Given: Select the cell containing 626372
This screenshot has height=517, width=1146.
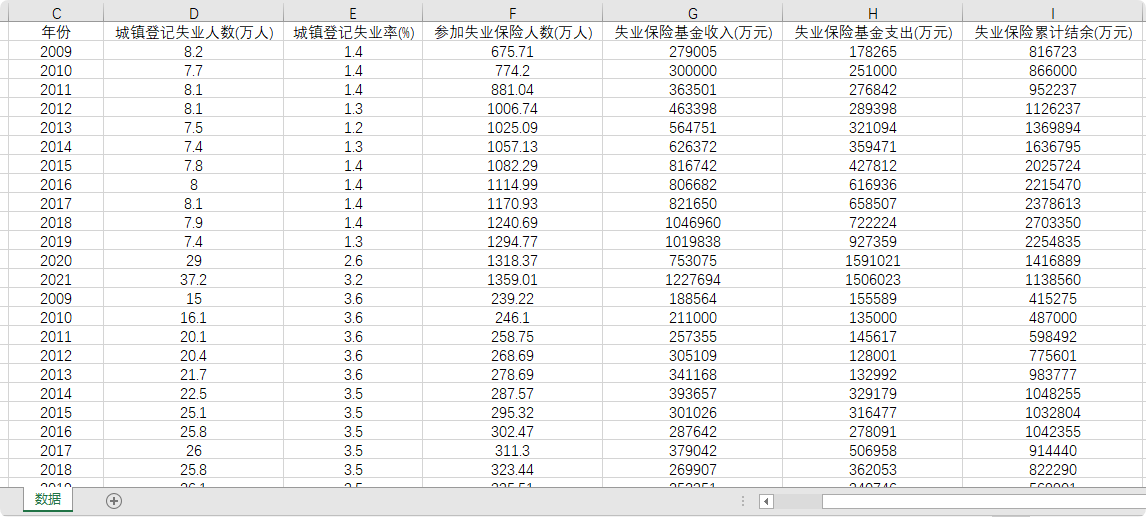Looking at the screenshot, I should 693,146.
